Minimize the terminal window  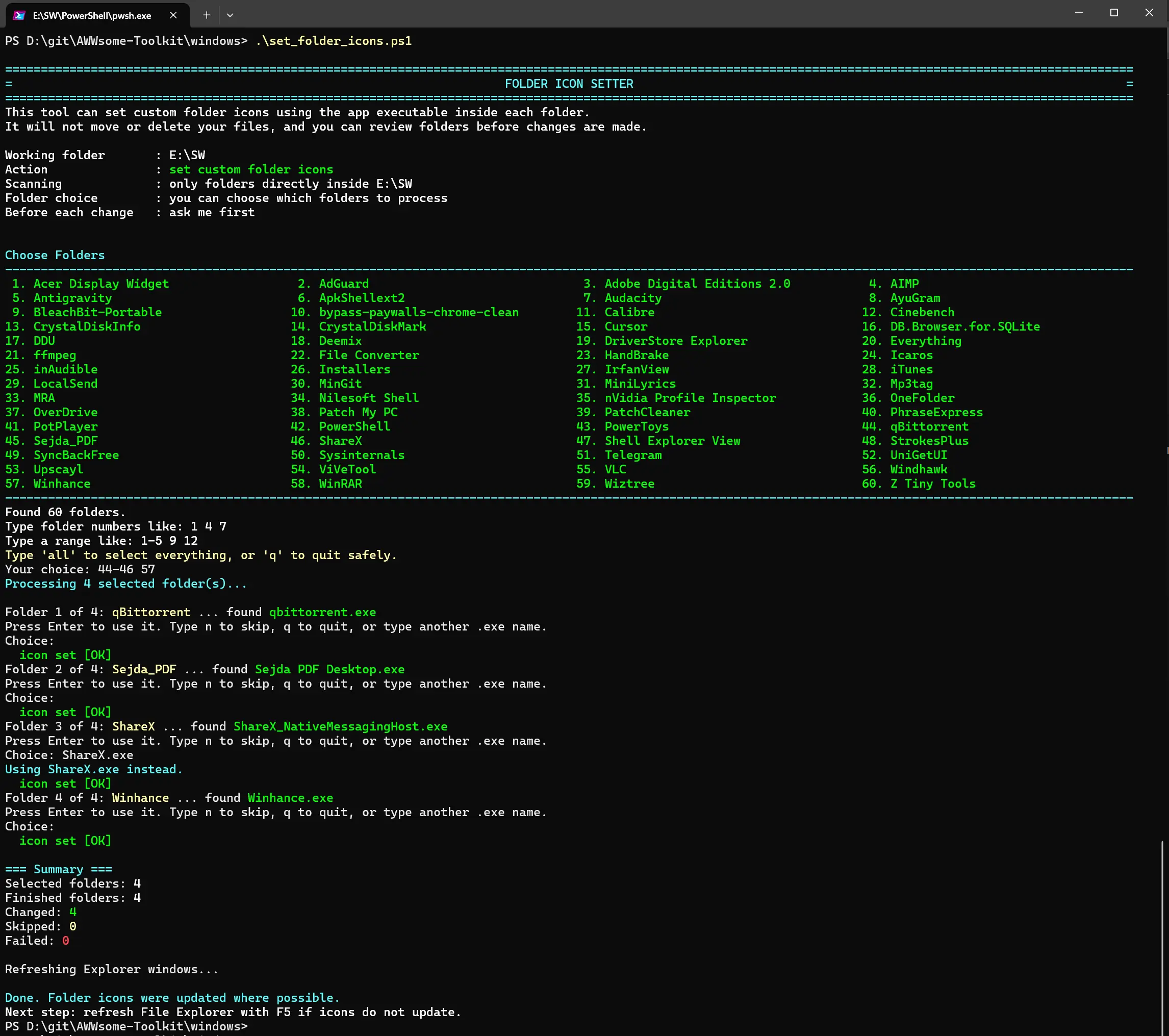[x=1079, y=13]
